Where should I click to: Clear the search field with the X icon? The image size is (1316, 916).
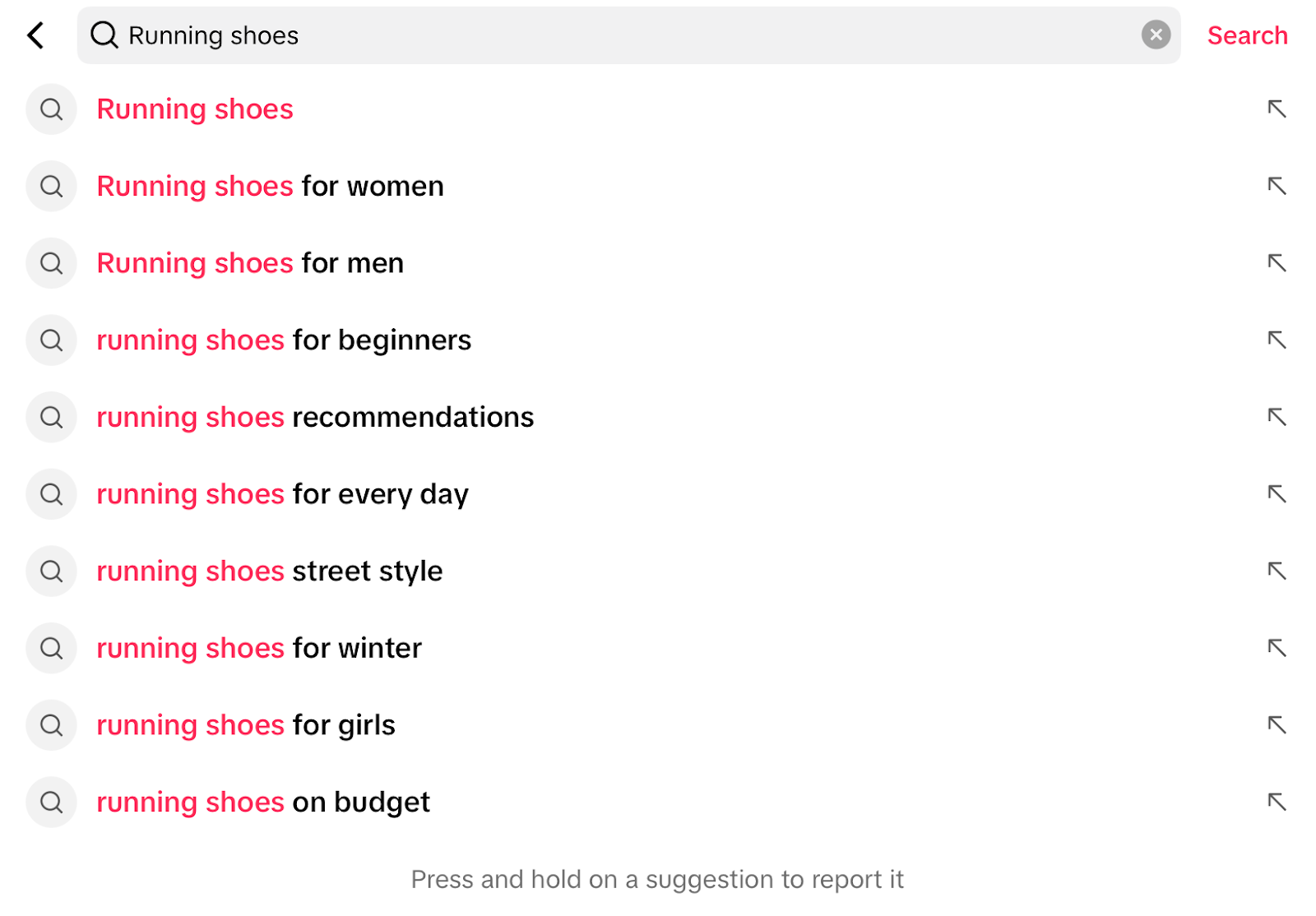[1156, 35]
